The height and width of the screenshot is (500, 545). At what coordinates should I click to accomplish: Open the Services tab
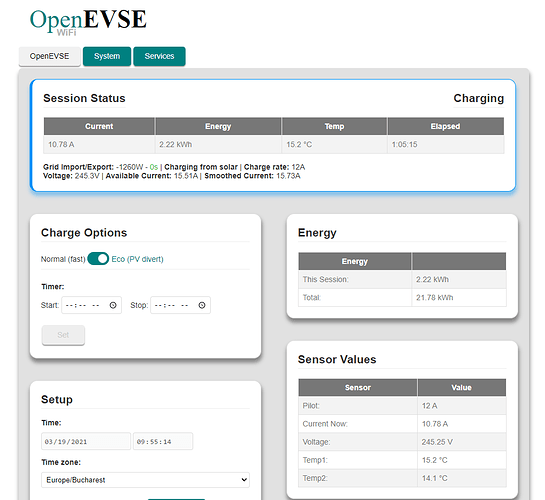[x=159, y=56]
